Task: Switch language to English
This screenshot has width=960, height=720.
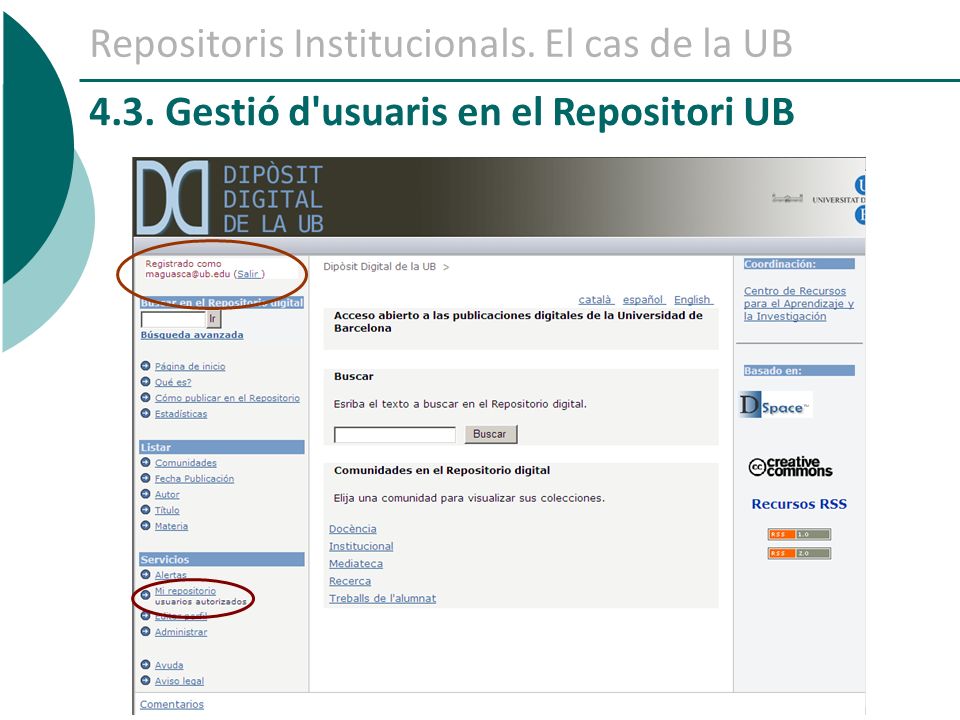Action: pos(692,299)
